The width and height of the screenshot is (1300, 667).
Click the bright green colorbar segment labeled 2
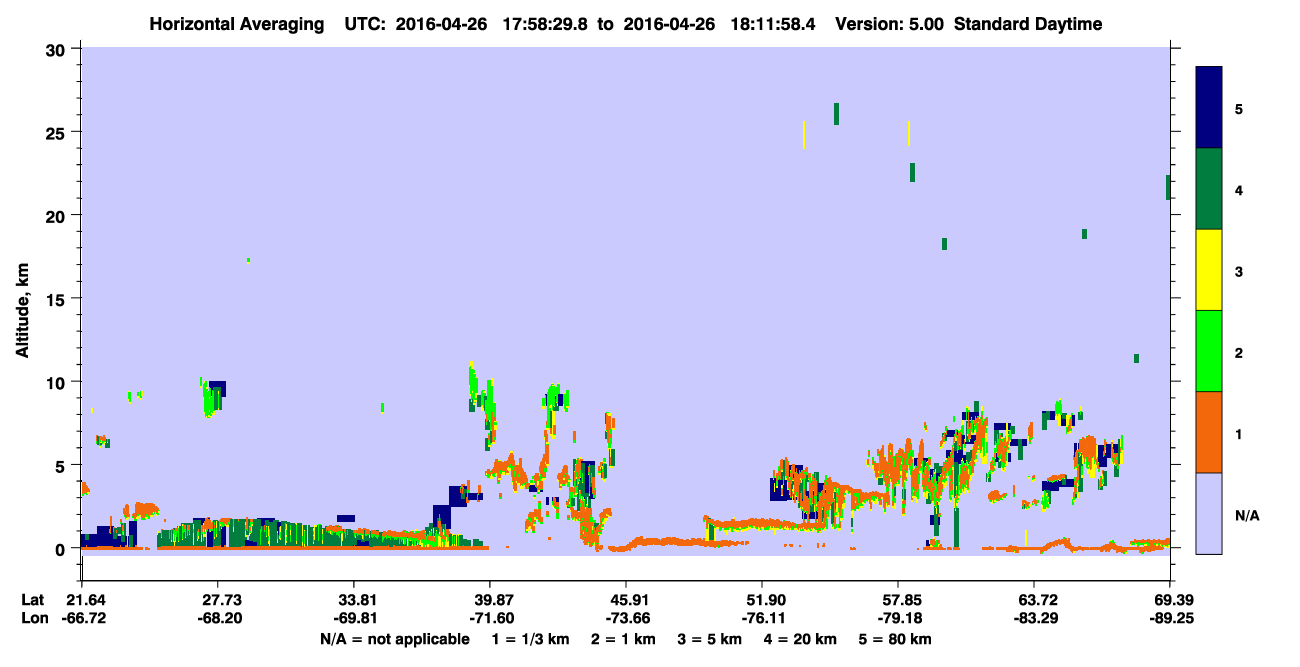click(1209, 351)
